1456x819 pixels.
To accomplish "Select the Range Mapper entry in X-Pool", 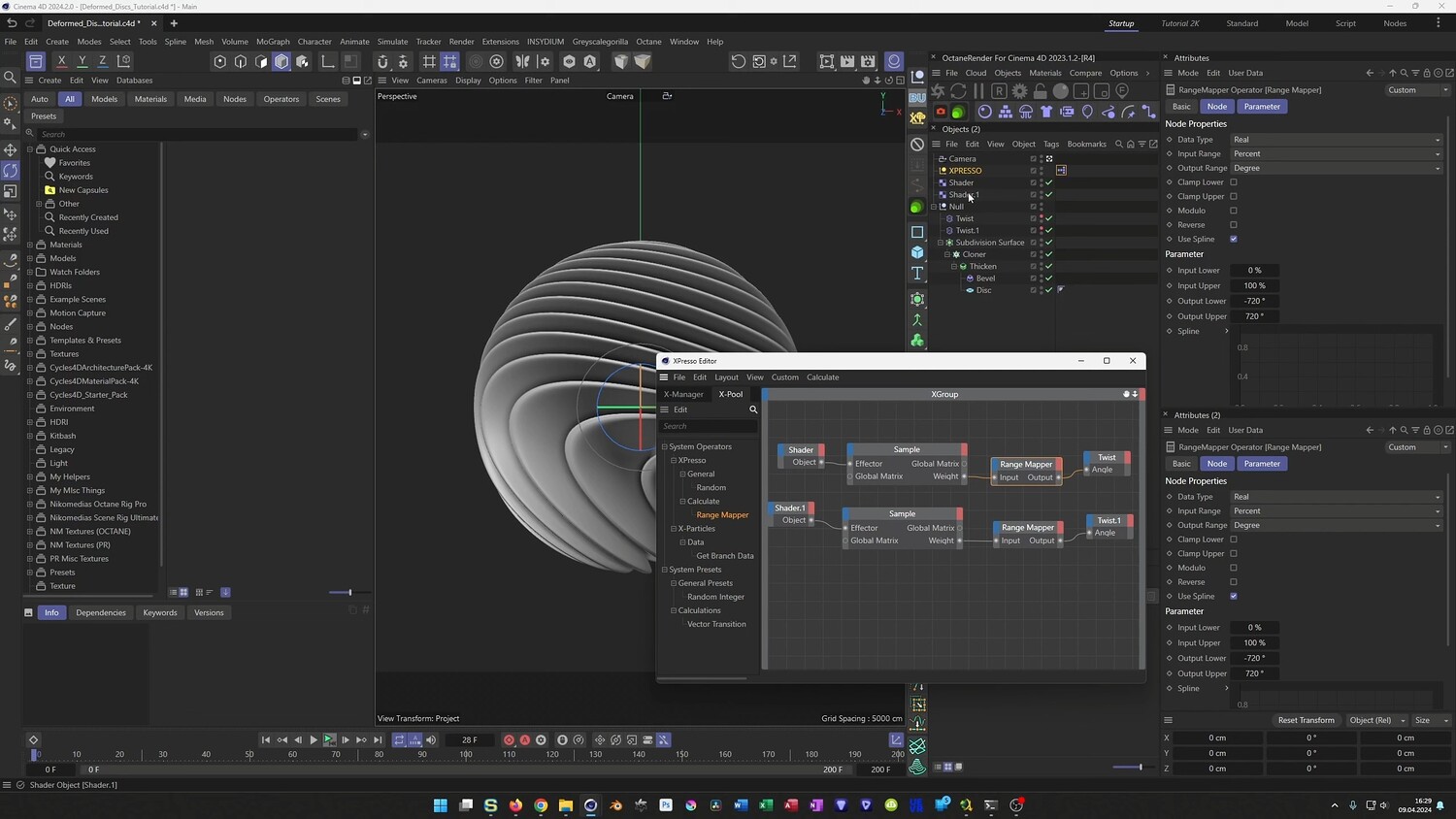I will click(x=722, y=515).
